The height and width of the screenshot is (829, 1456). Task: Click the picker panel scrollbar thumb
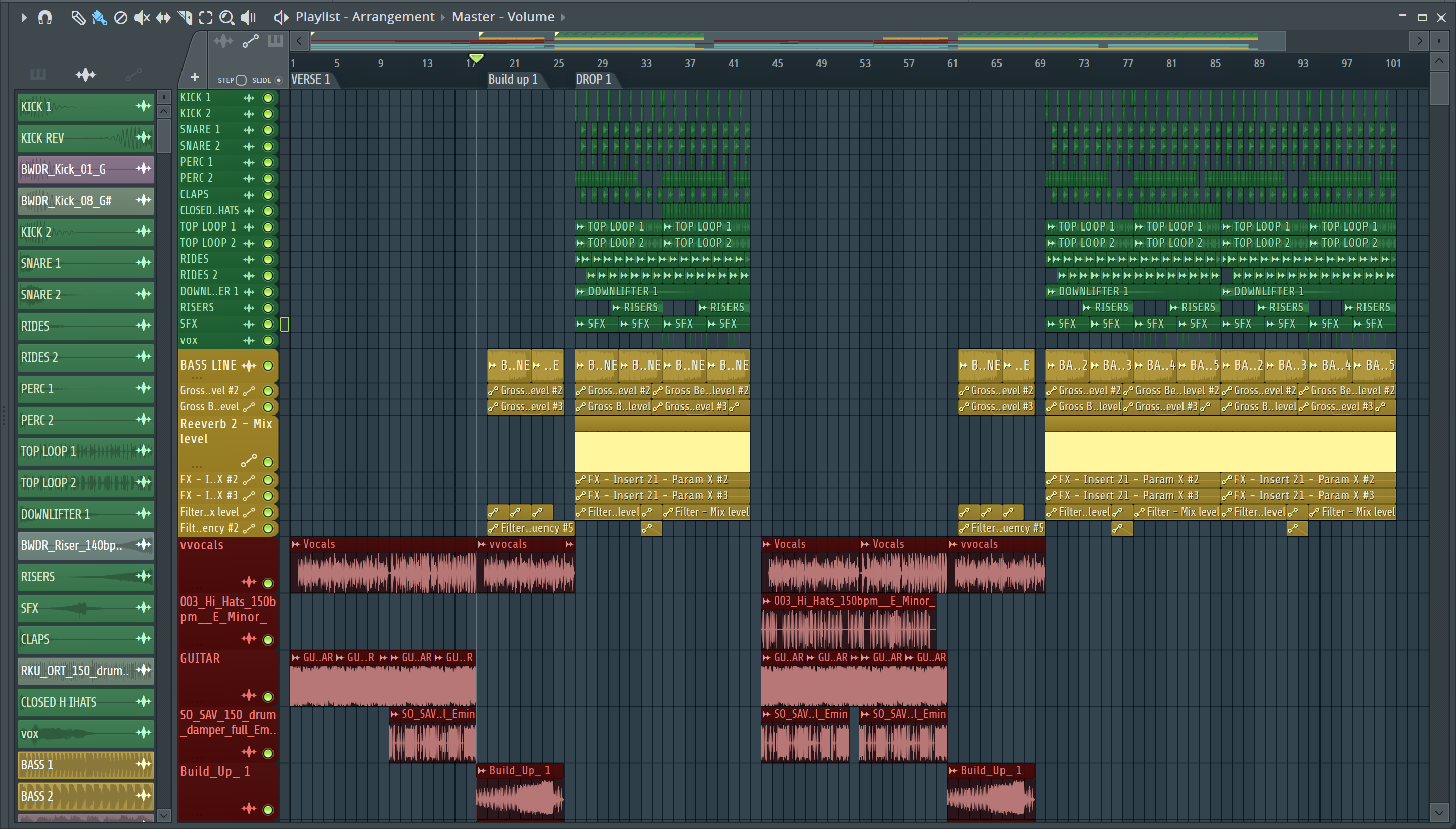163,136
